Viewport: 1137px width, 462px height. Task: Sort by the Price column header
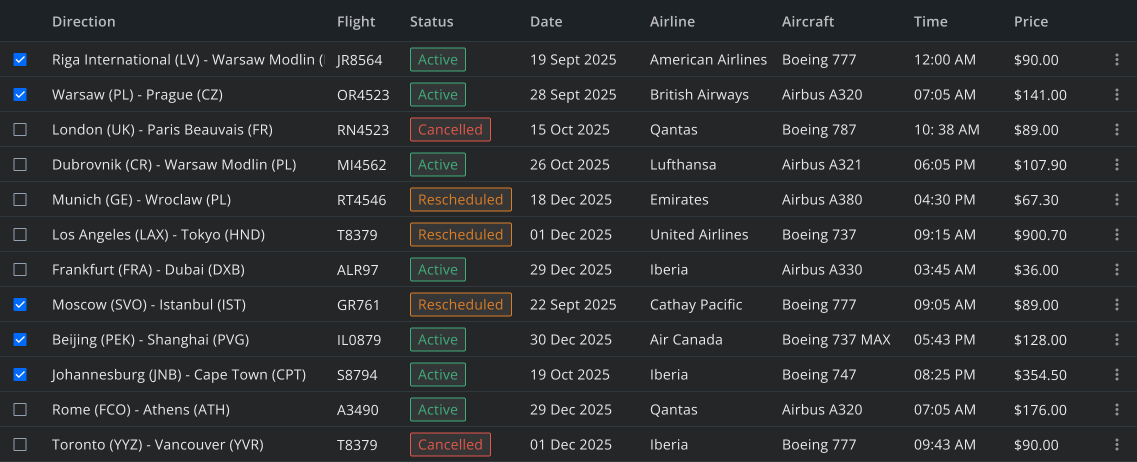1030,22
